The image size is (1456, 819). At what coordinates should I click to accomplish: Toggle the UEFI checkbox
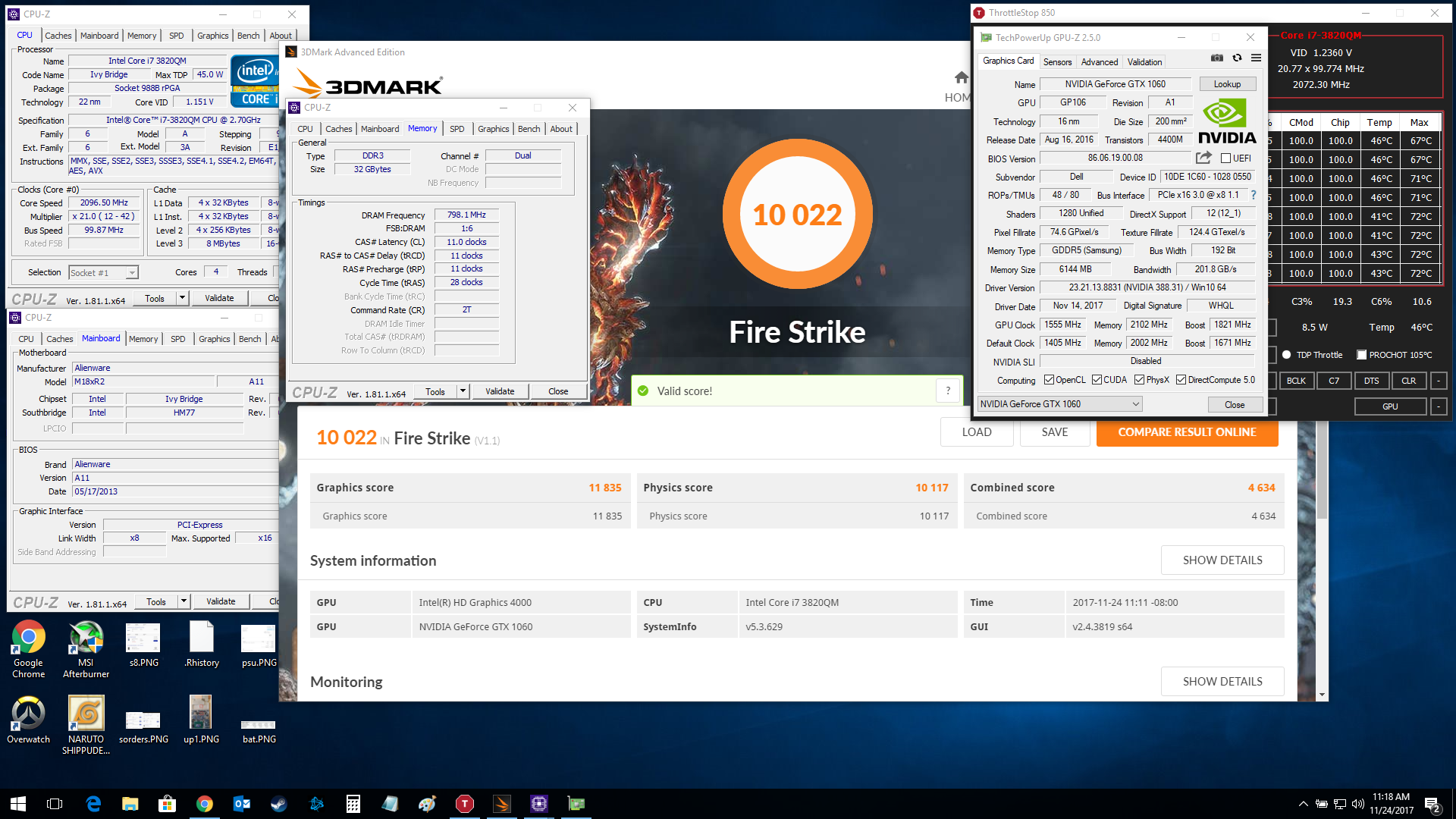pos(1225,158)
